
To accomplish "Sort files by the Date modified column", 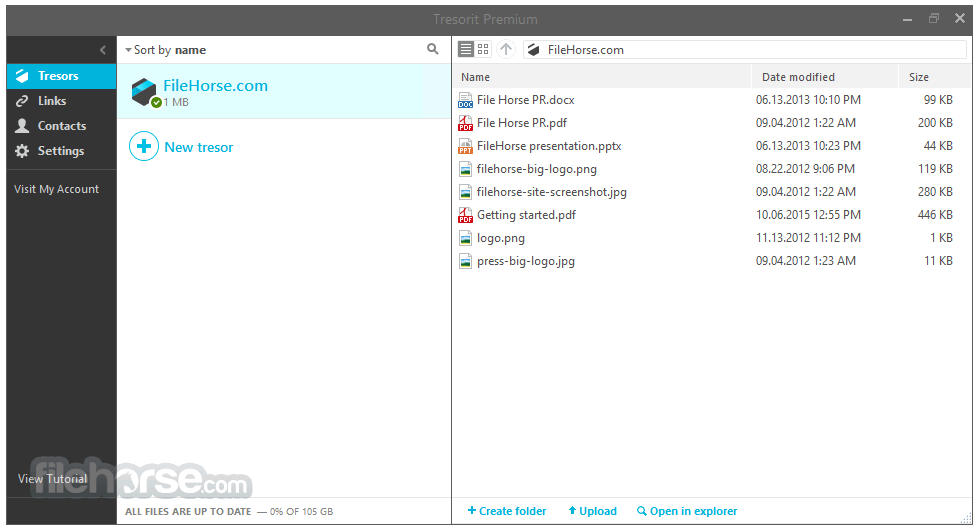I will coord(798,77).
